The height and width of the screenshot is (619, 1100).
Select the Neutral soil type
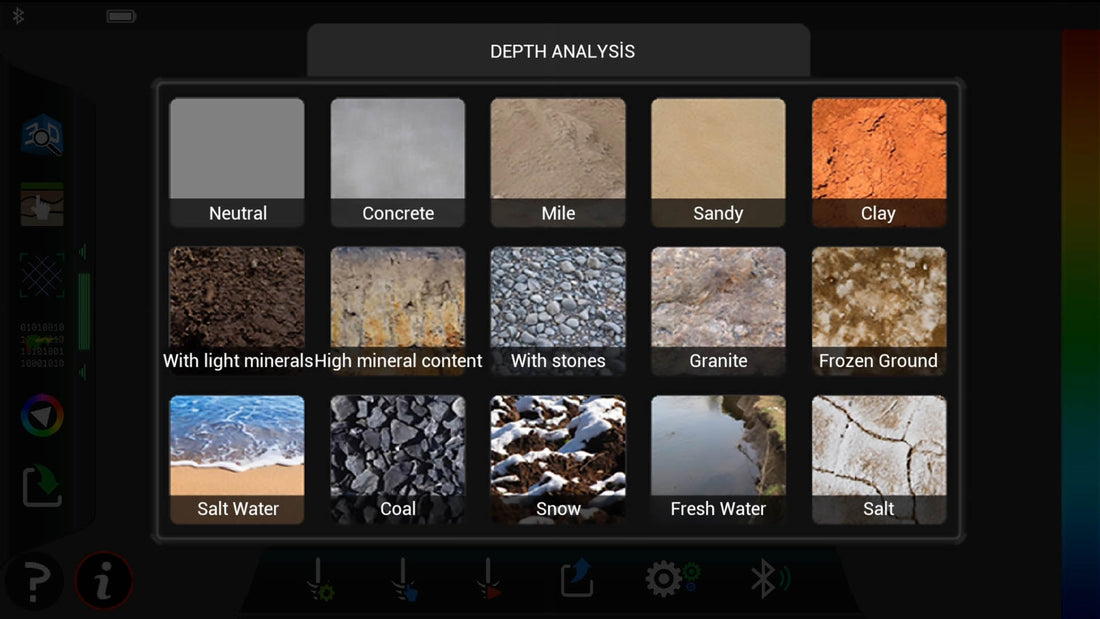(x=237, y=162)
